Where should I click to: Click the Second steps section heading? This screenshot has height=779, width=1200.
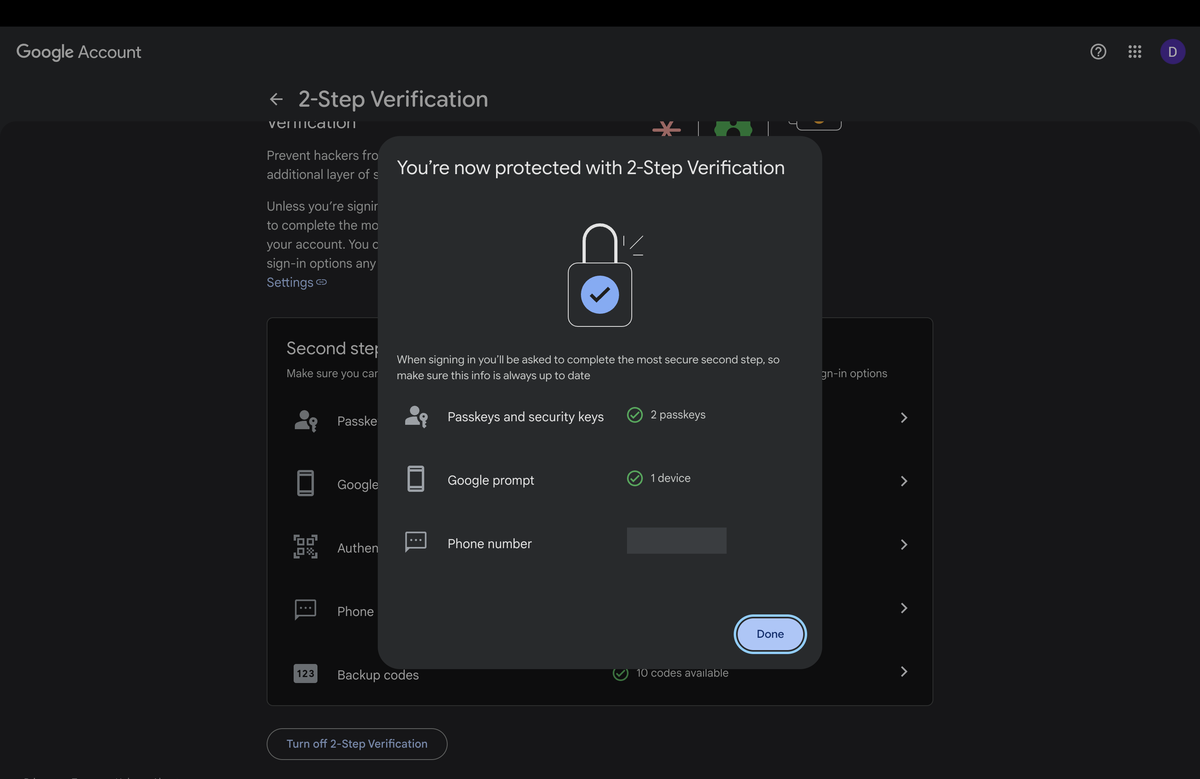coord(332,348)
